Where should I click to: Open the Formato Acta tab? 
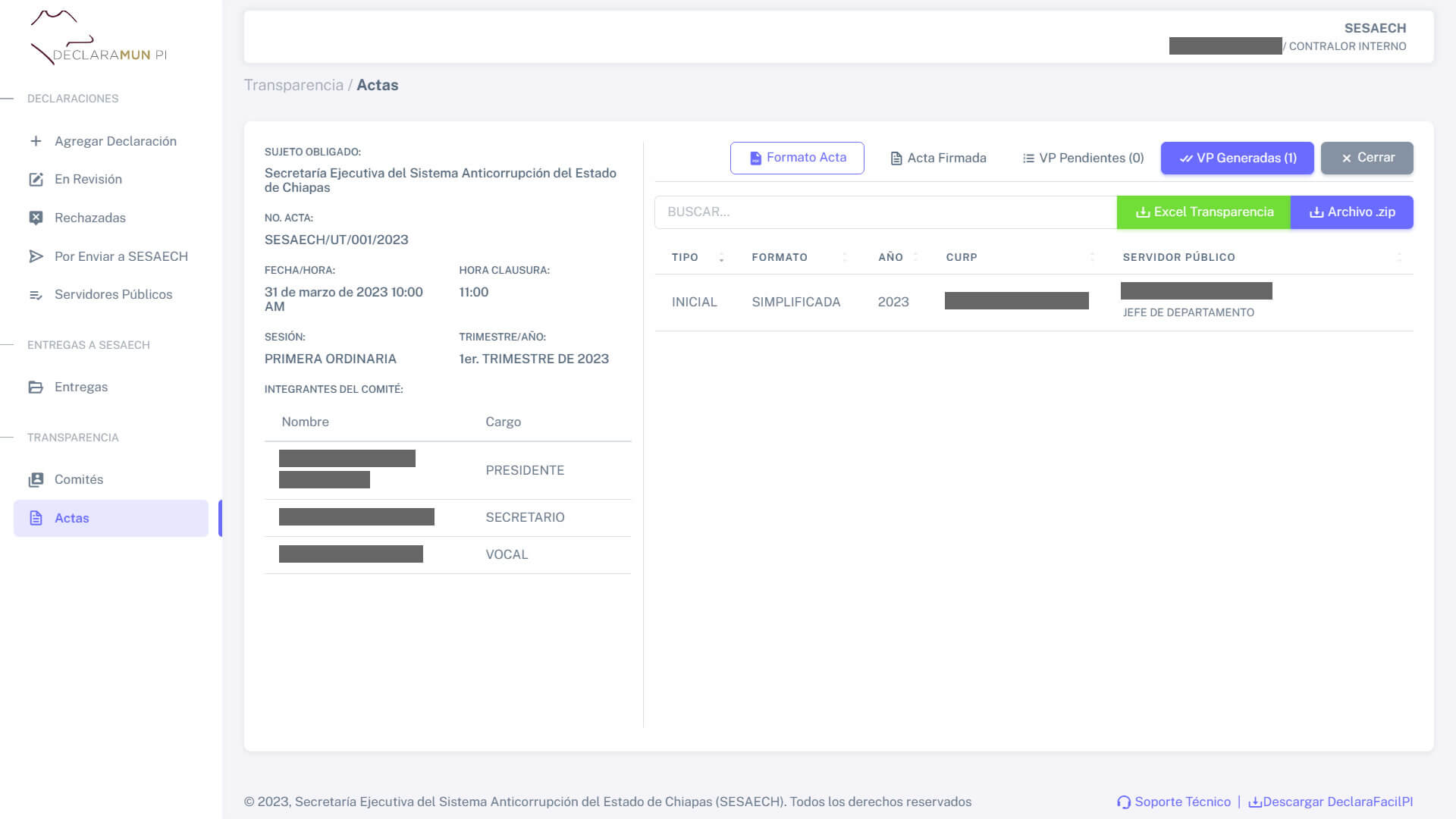click(797, 158)
